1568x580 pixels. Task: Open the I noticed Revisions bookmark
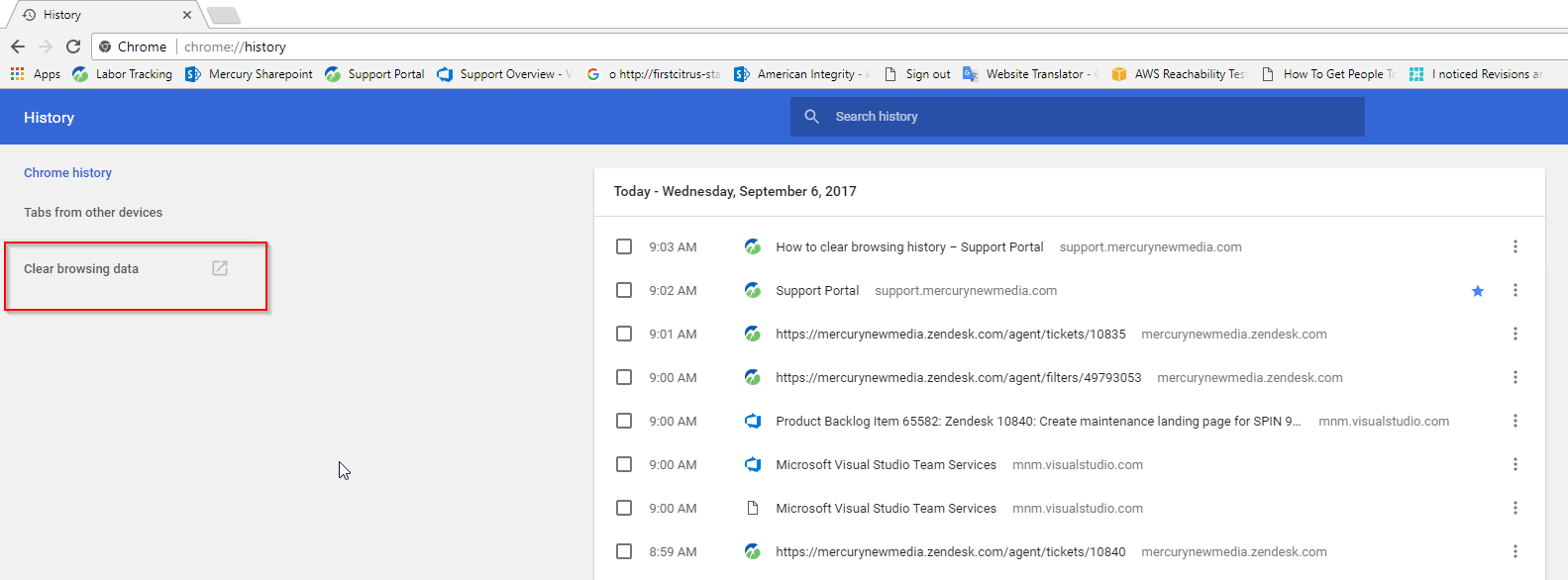click(x=1476, y=74)
